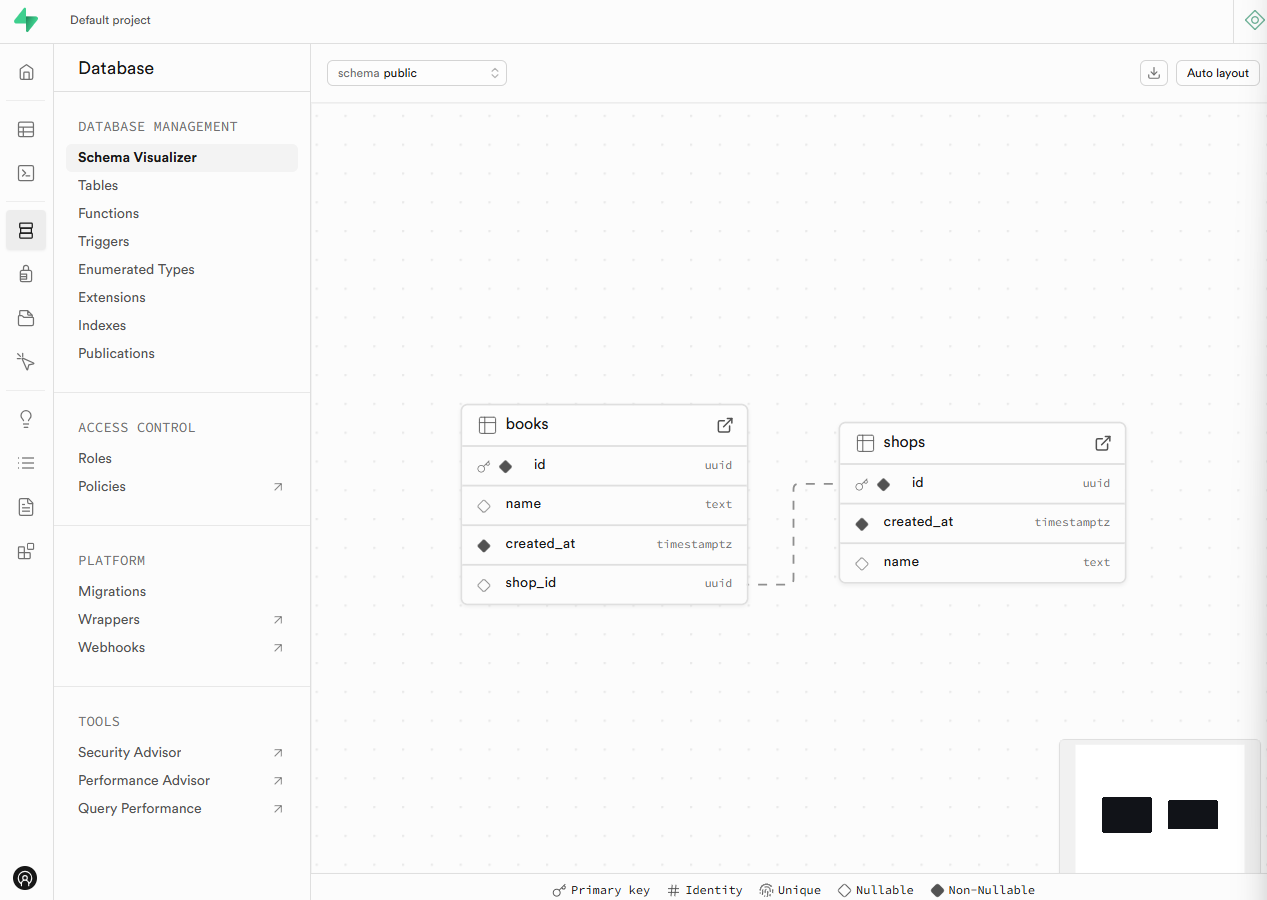Viewport: 1267px width, 900px height.
Task: Click the download schema image icon
Action: pyautogui.click(x=1153, y=72)
